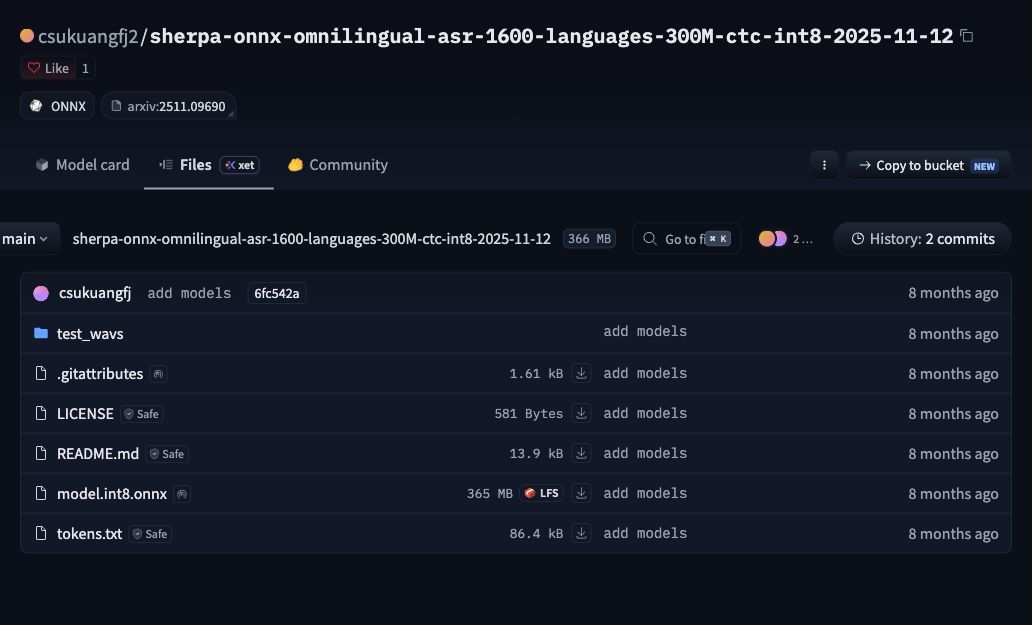
Task: Open the README.md file
Action: [x=97, y=454]
